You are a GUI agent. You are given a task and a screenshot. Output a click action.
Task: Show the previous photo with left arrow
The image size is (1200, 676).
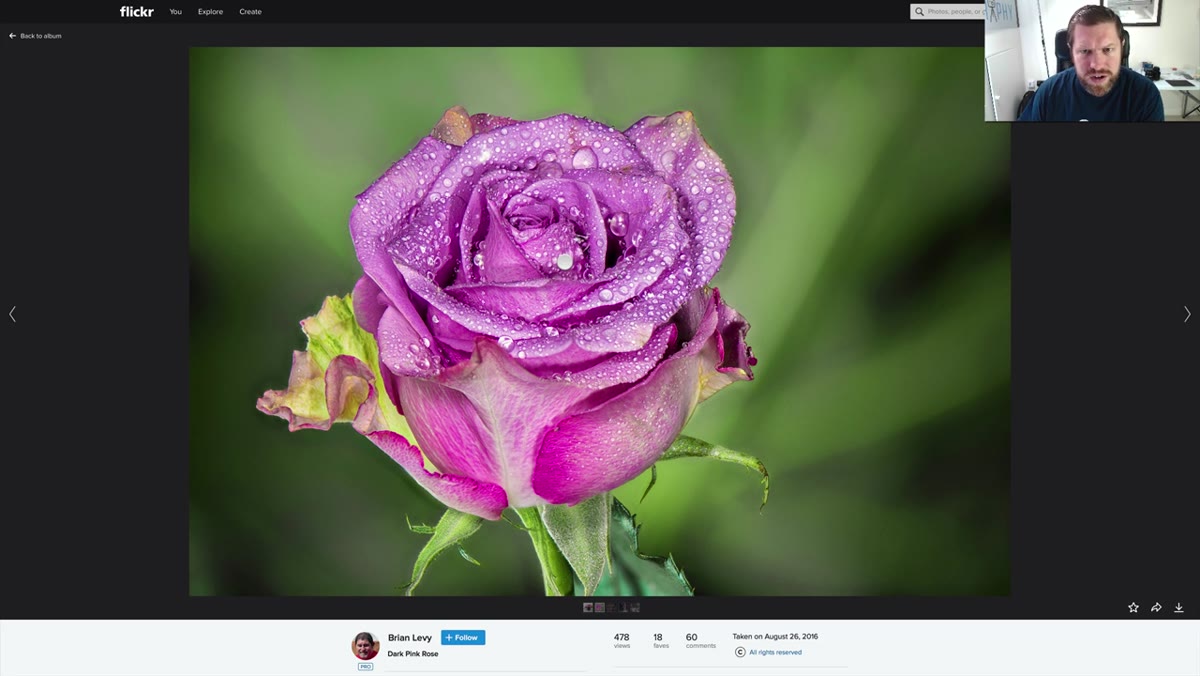click(x=12, y=314)
